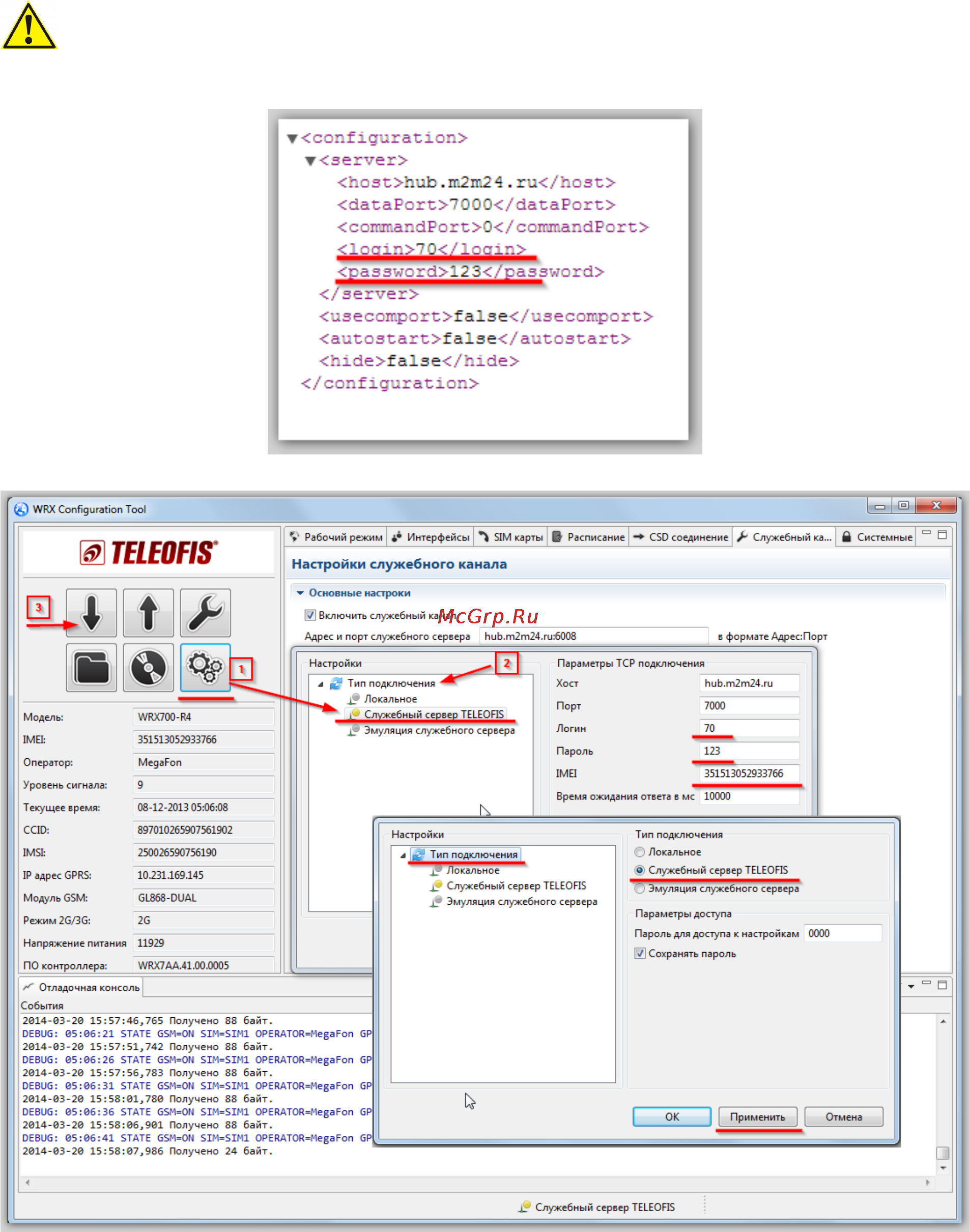Image resolution: width=970 pixels, height=1232 pixels.
Task: Click the IP адрес GPRS value 10.231.169.145
Action: (204, 875)
